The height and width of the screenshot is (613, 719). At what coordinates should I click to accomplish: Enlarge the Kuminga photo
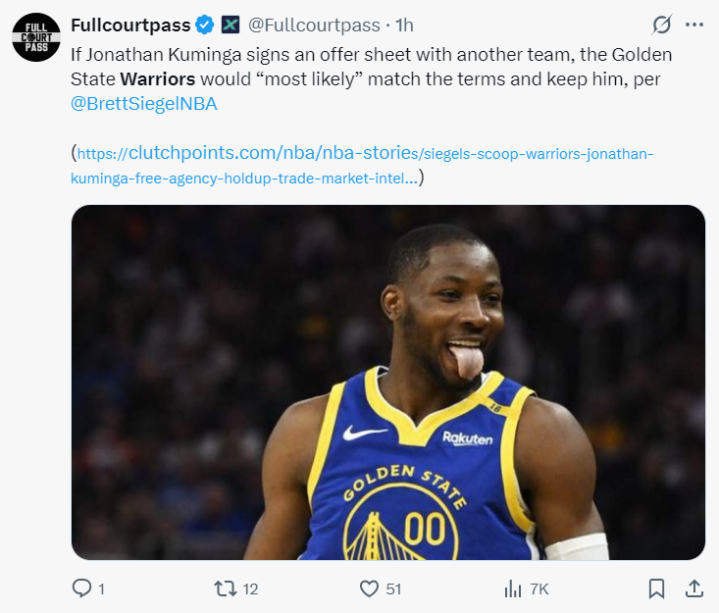388,382
